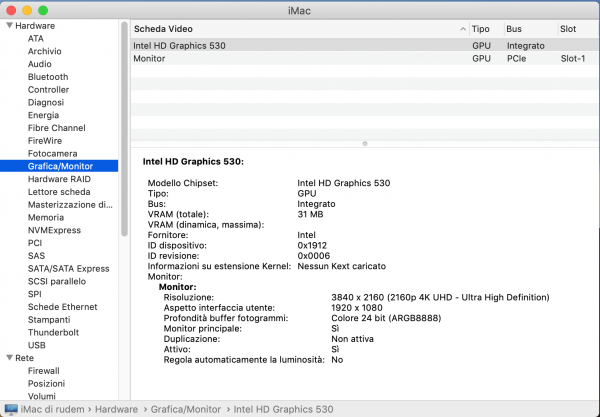Choose NVMExpress from the Hardware list

[x=54, y=230]
